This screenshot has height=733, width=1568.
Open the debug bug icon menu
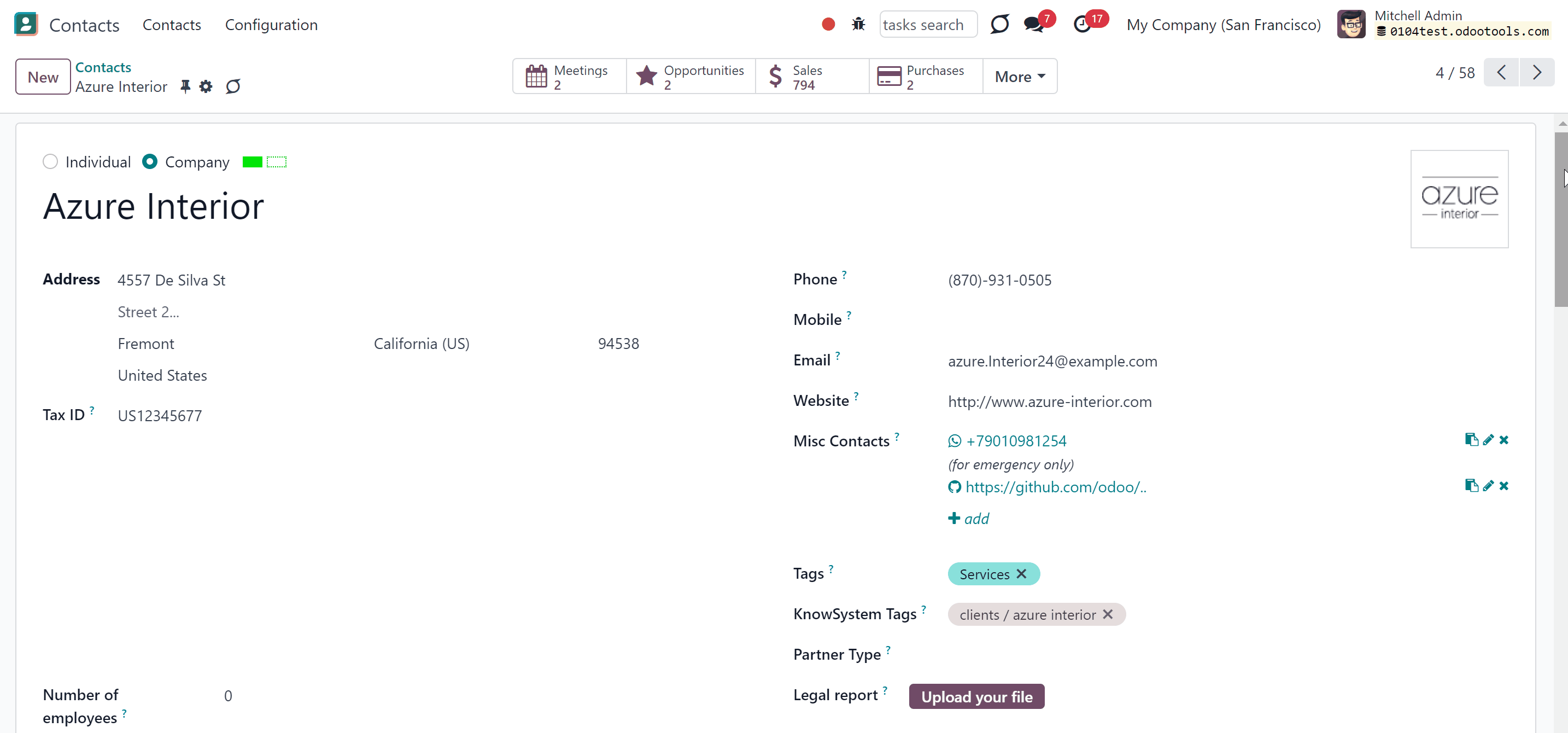[858, 25]
